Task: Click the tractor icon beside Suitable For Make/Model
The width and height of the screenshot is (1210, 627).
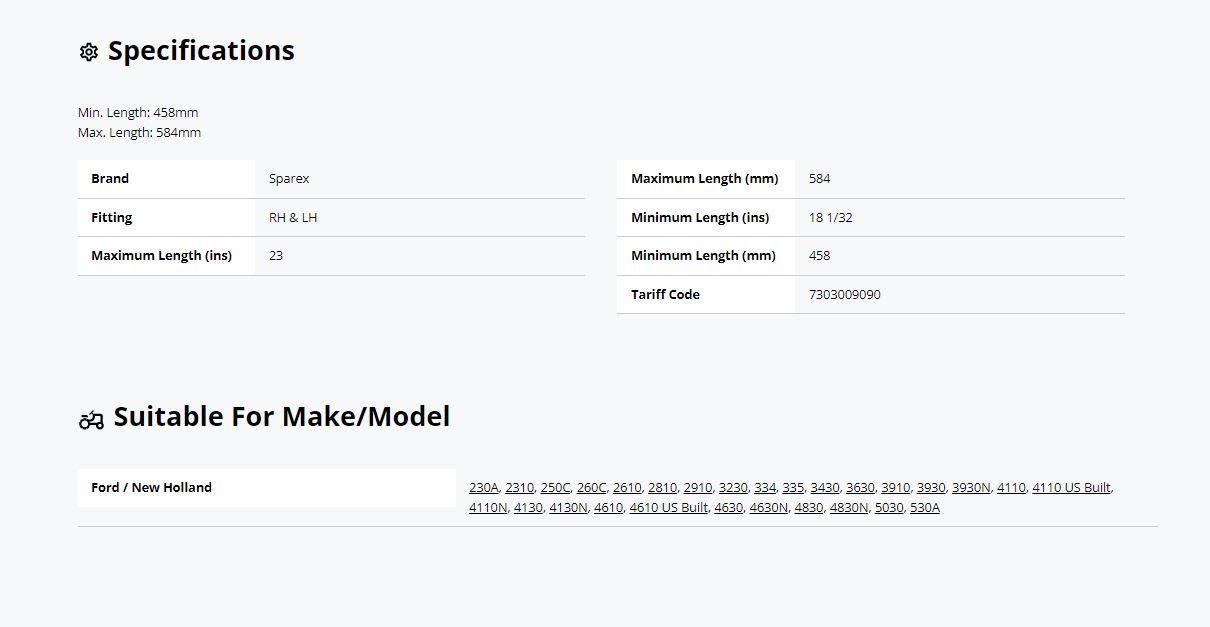Action: tap(91, 420)
